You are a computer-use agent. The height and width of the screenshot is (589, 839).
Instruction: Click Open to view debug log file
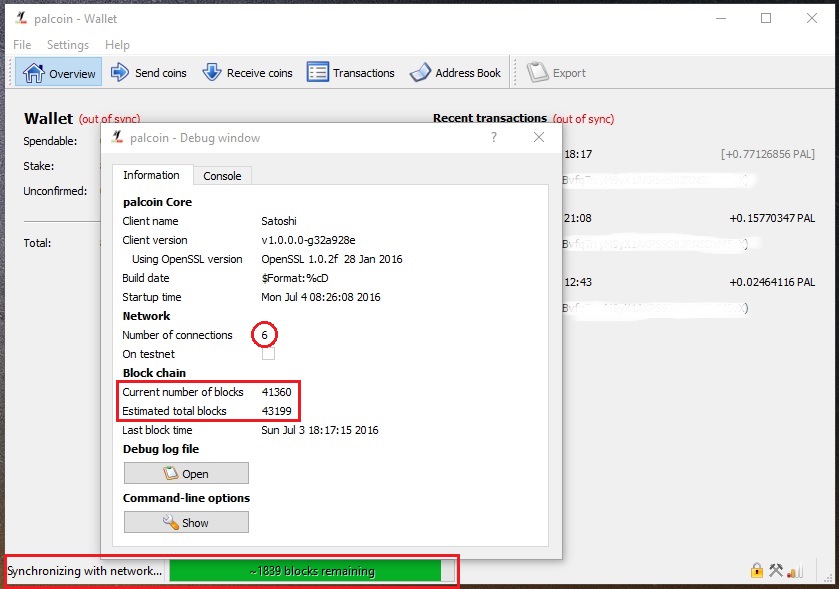tap(186, 474)
